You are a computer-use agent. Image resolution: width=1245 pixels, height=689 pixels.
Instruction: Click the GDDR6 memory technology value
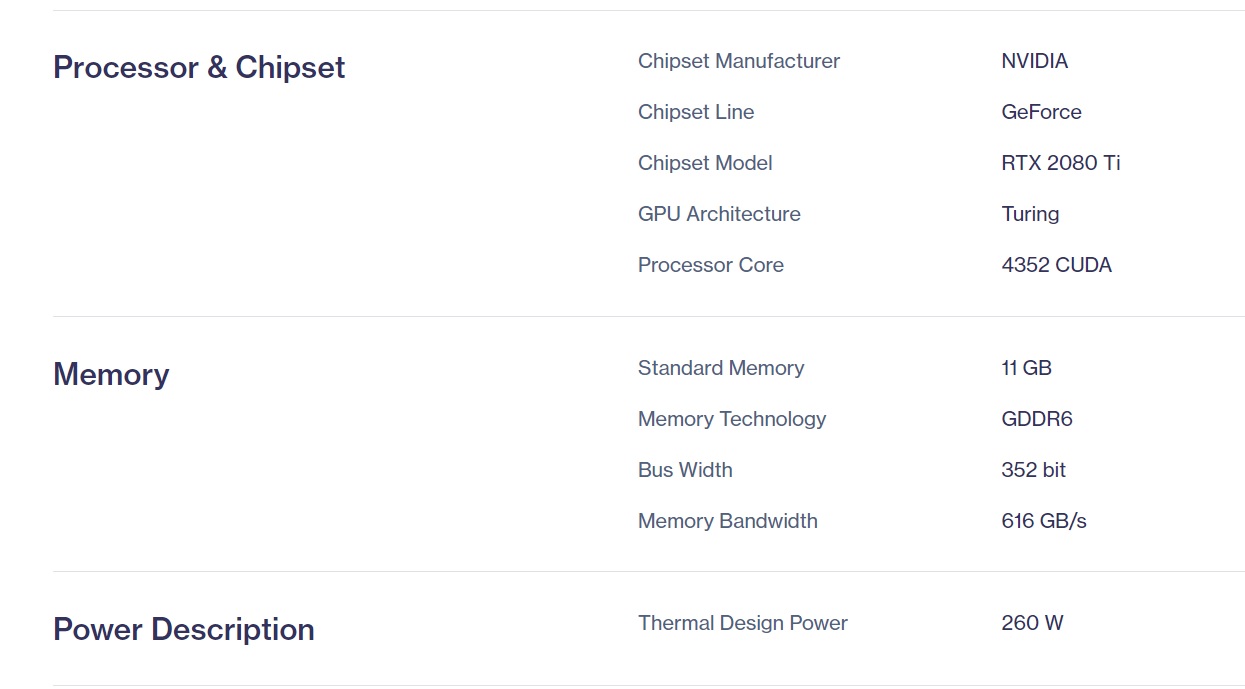[x=1036, y=419]
